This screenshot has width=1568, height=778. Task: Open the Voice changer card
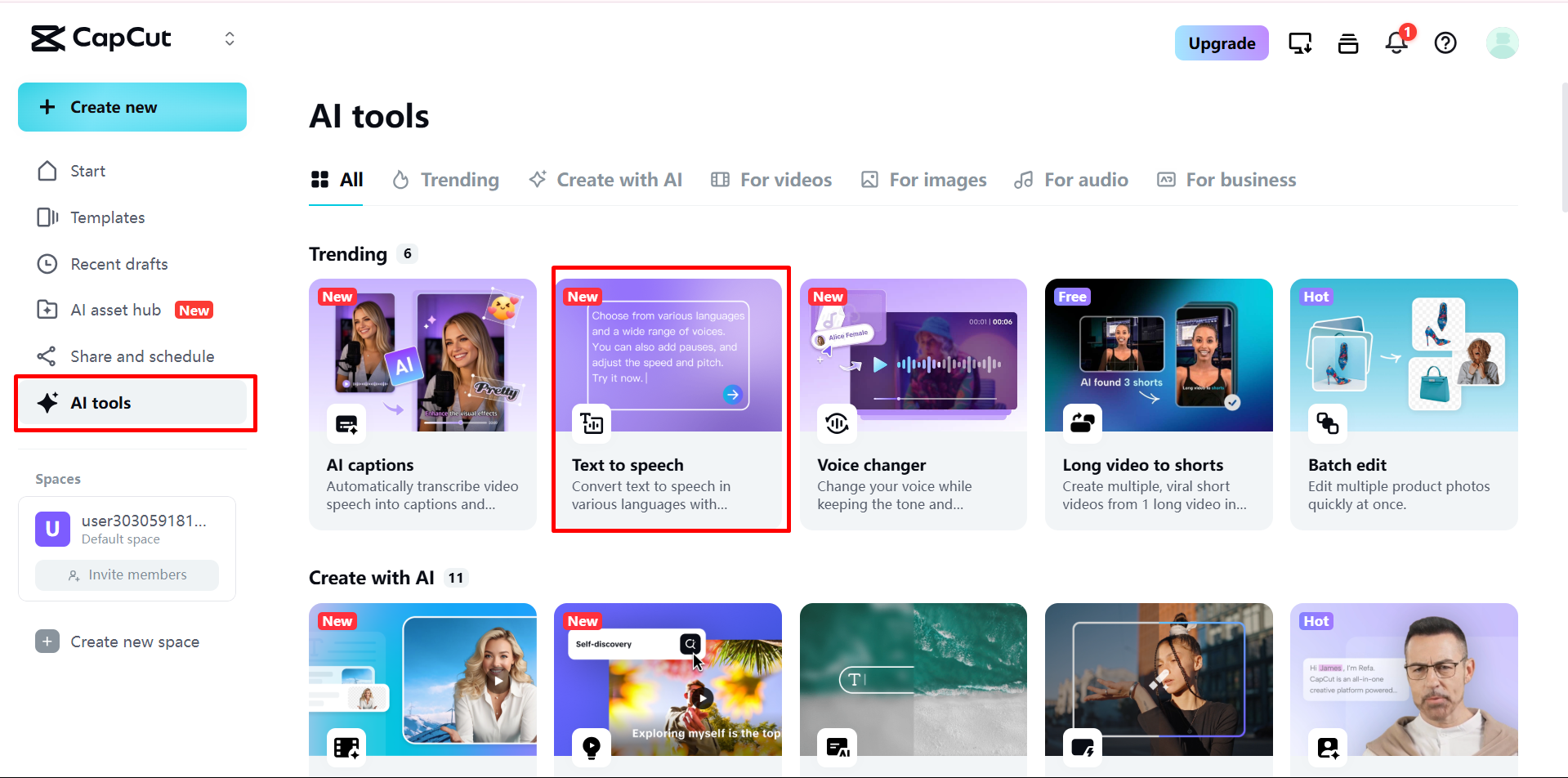tap(914, 405)
